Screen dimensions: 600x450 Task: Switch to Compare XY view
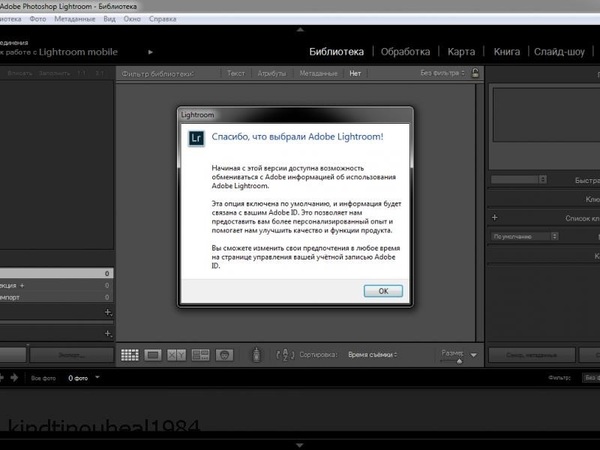tap(176, 355)
